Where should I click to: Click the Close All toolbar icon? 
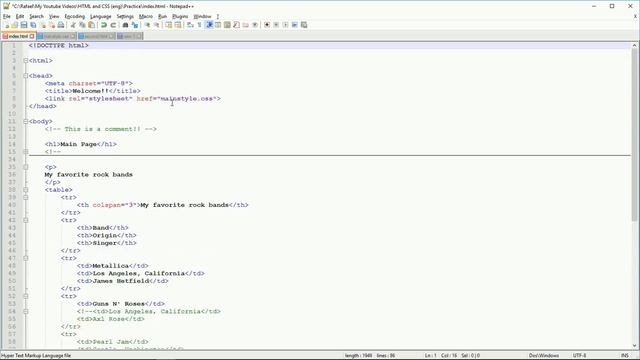point(52,25)
